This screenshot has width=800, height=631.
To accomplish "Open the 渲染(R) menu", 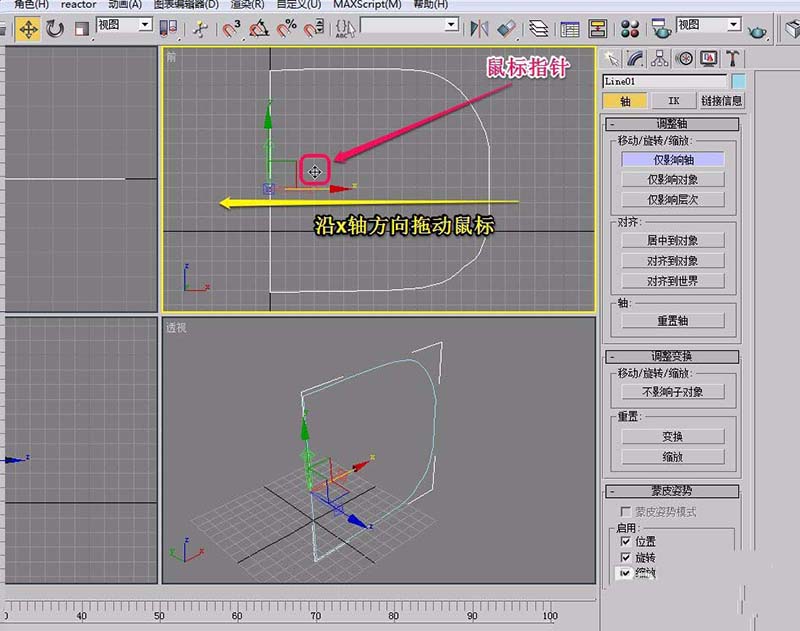I will click(x=247, y=5).
